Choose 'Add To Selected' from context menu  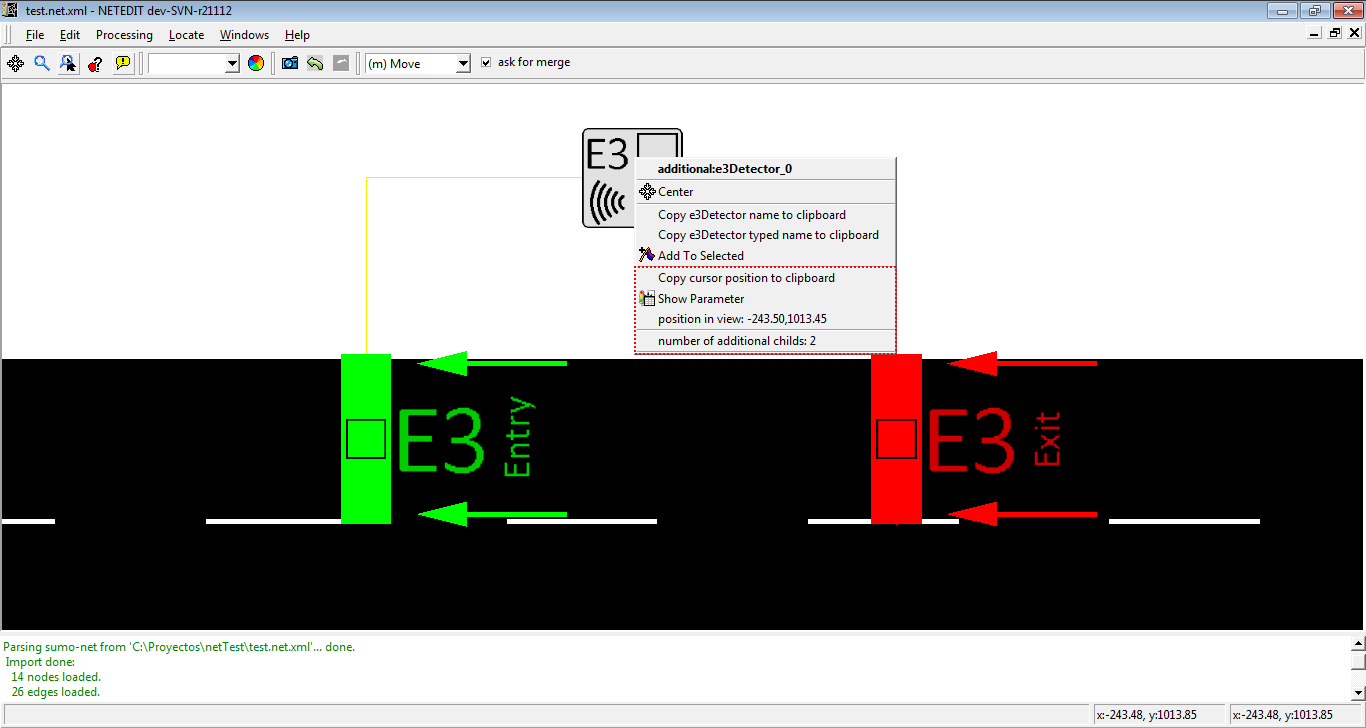[700, 256]
